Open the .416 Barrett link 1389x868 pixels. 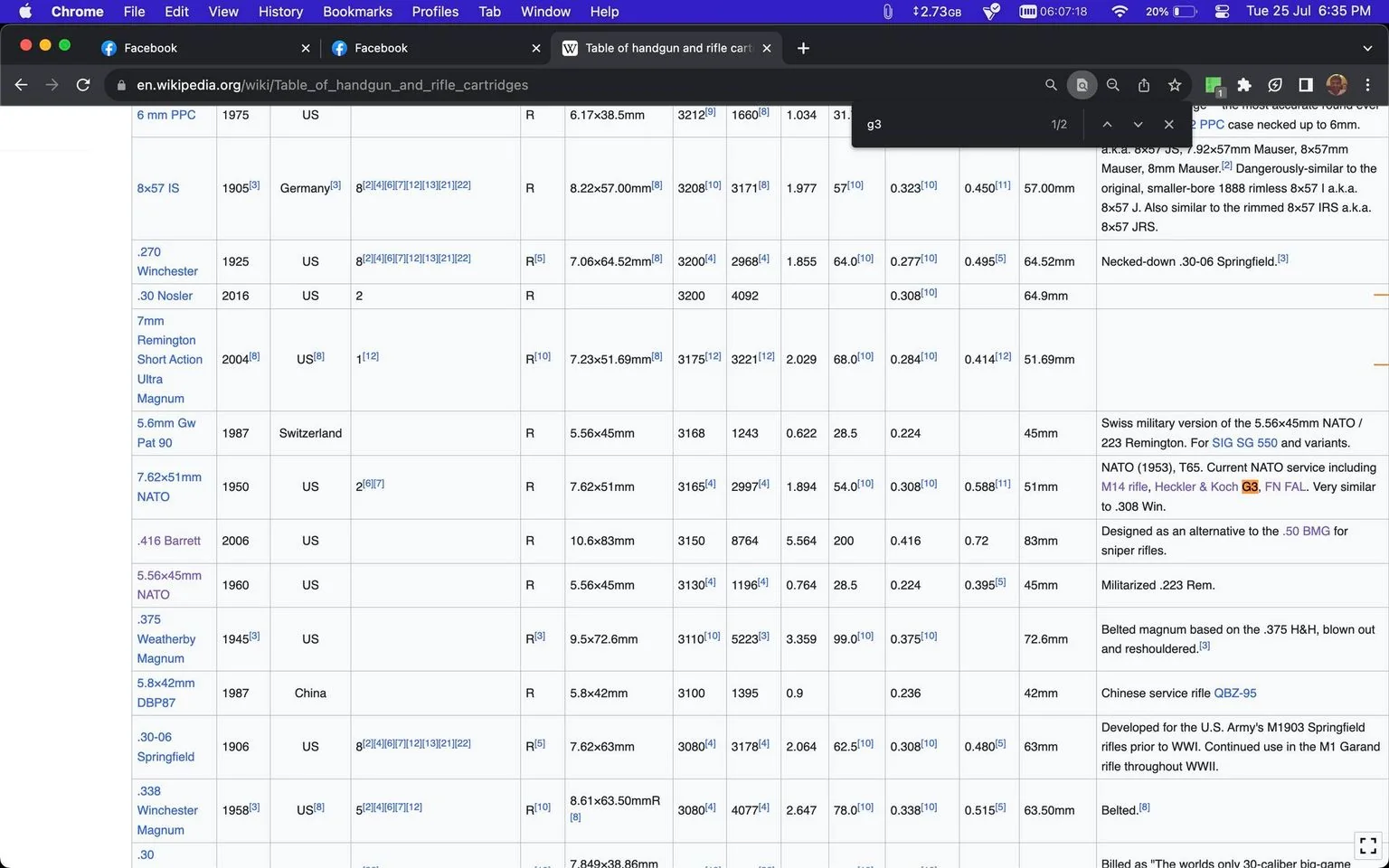169,541
